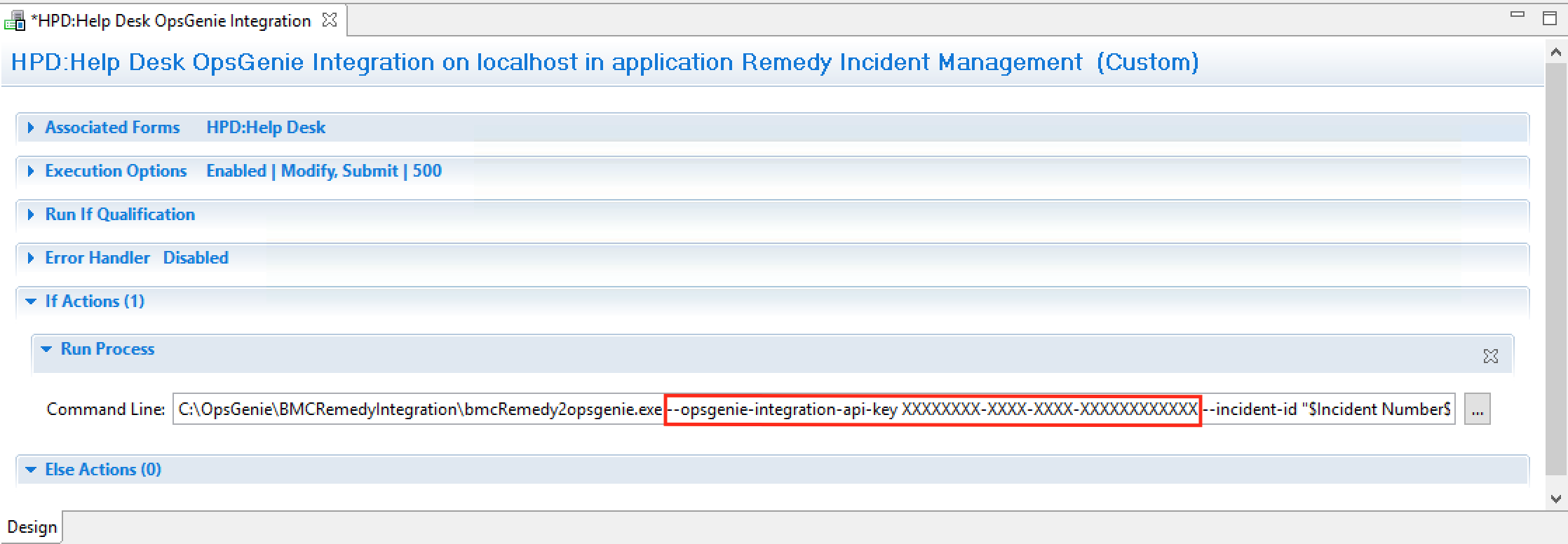1568x544 pixels.
Task: Expand the Error Handler section
Action: 30,258
